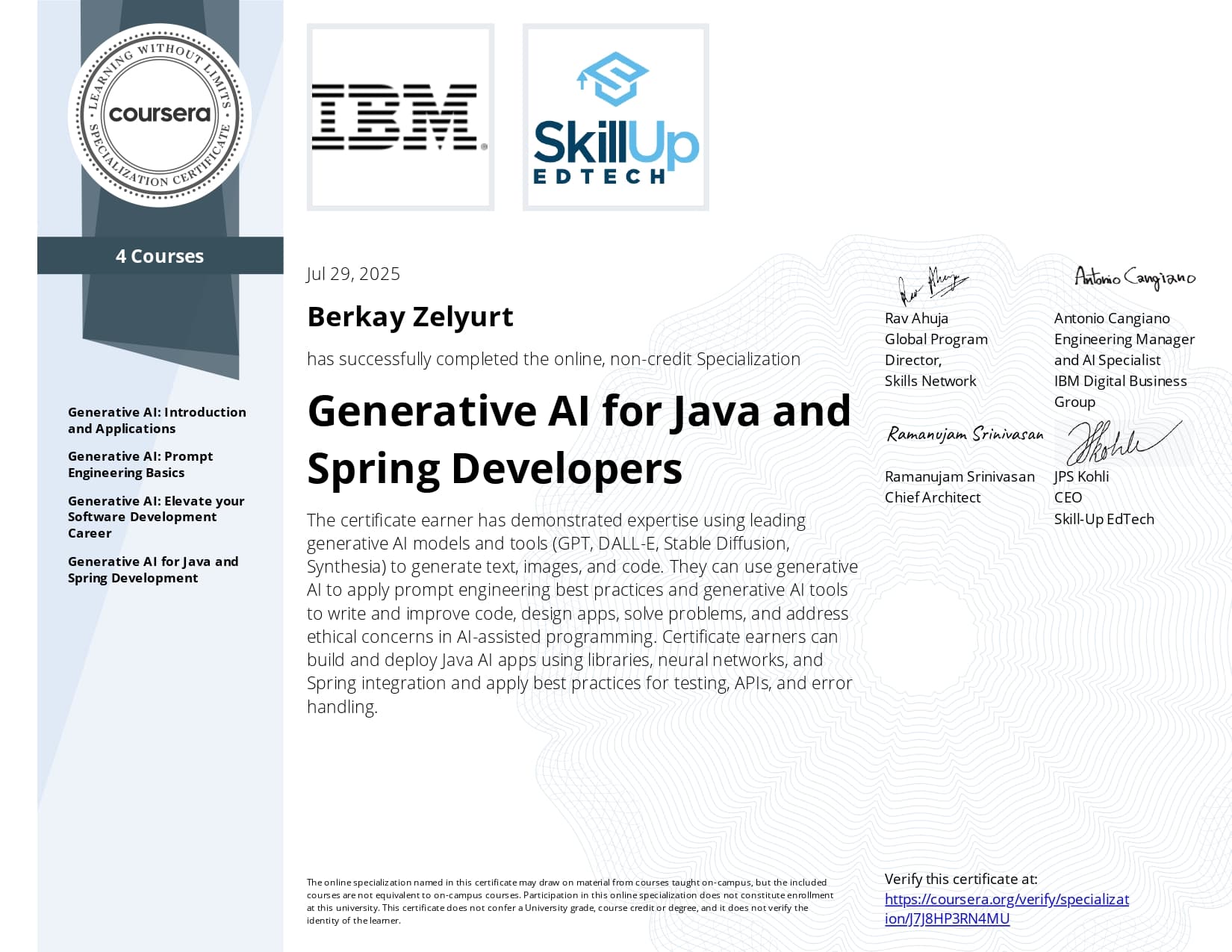Click the '4 Courses' banner
The width and height of the screenshot is (1232, 952).
pos(160,256)
